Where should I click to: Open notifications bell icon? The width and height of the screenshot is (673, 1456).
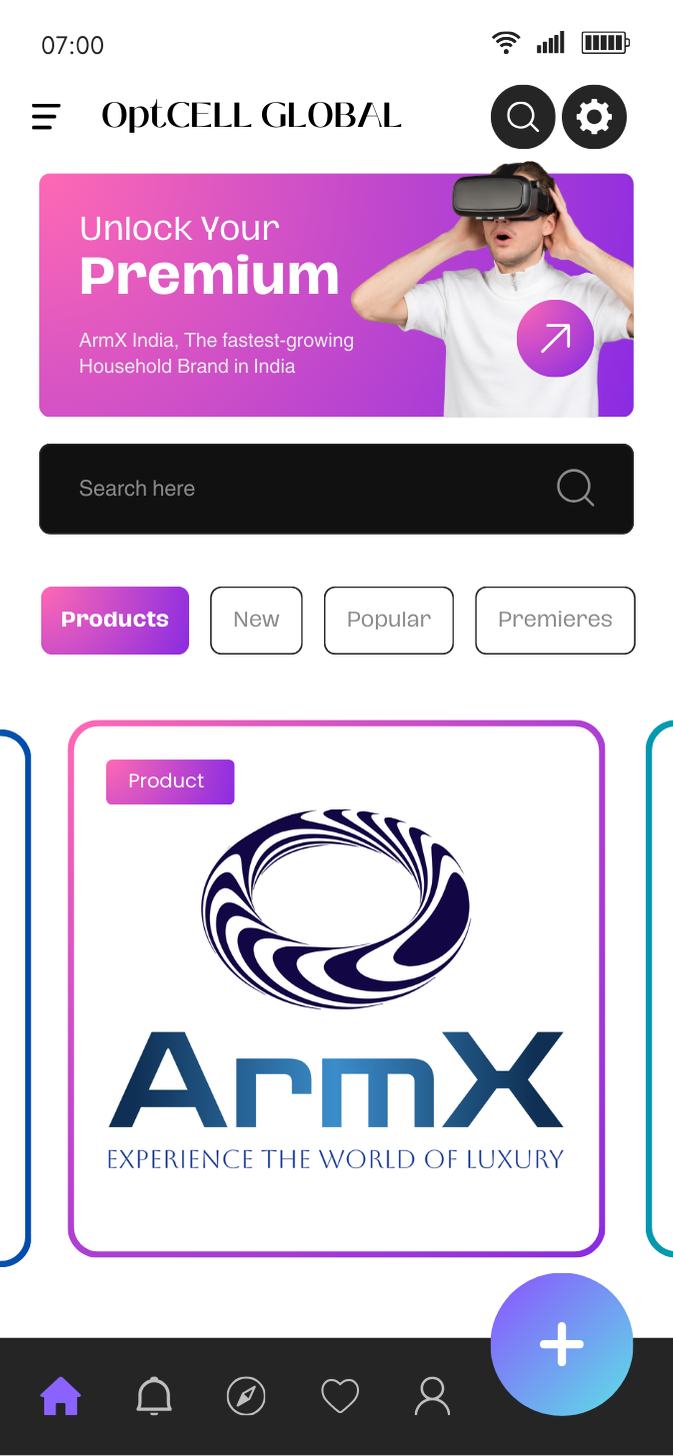coord(154,1395)
